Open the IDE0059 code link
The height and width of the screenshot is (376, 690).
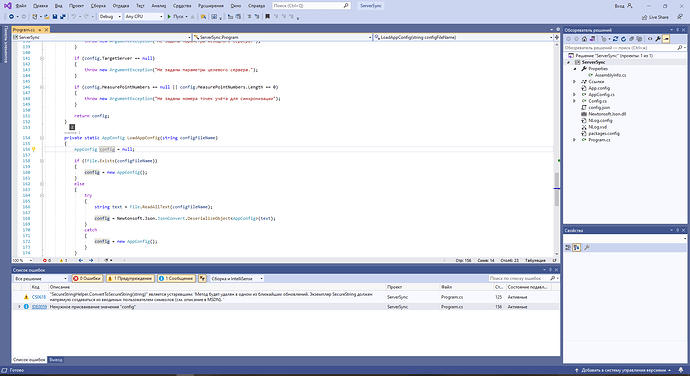[39, 307]
